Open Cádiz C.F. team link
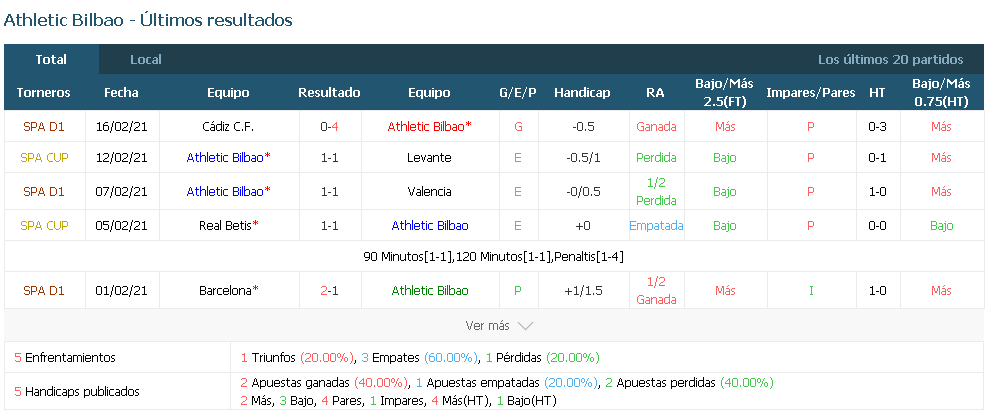995x418 pixels. 228,127
